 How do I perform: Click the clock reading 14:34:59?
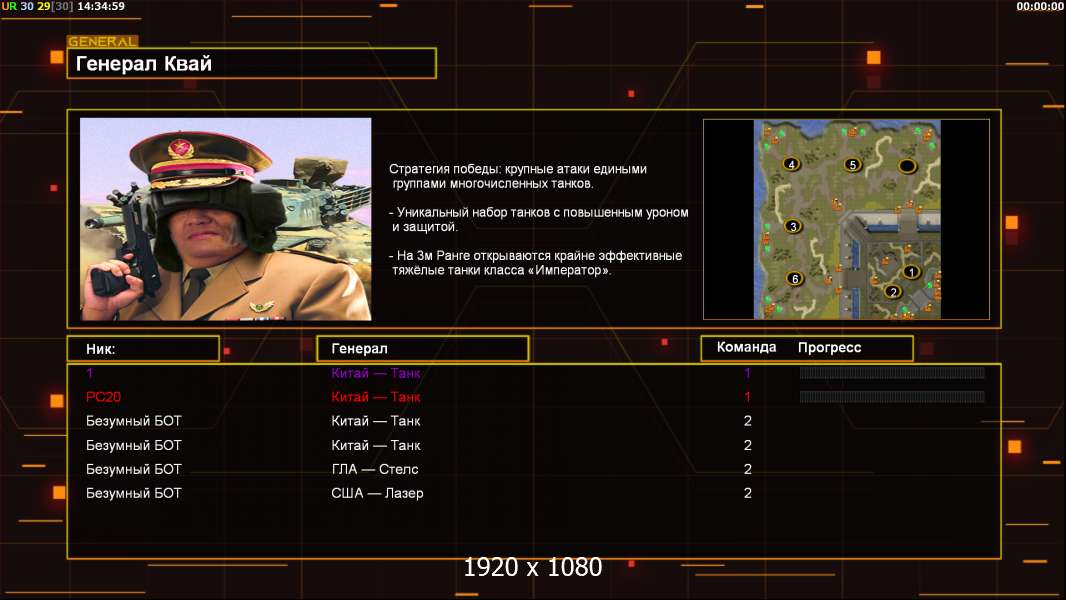point(101,6)
